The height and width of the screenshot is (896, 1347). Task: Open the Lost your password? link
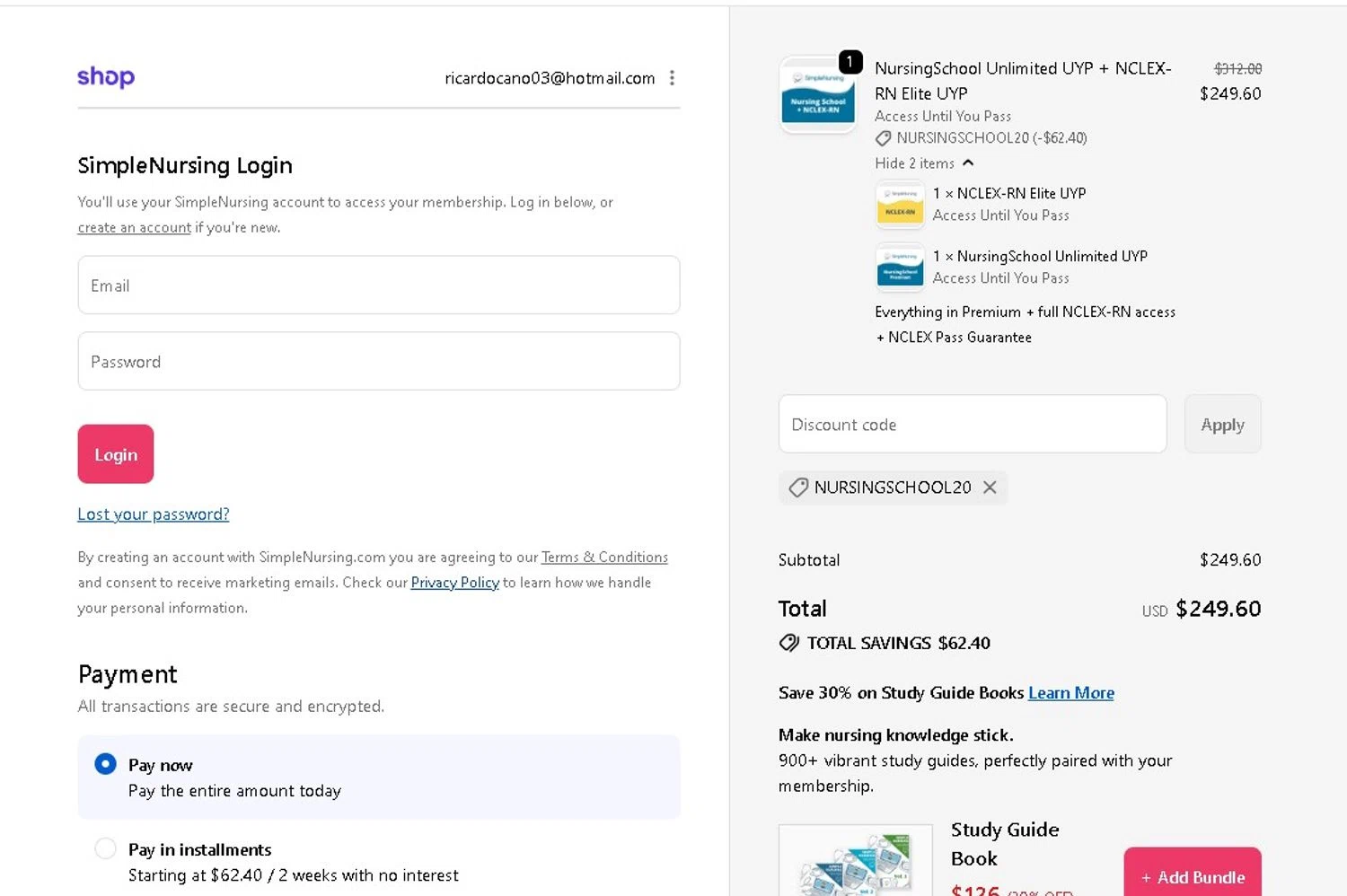154,514
